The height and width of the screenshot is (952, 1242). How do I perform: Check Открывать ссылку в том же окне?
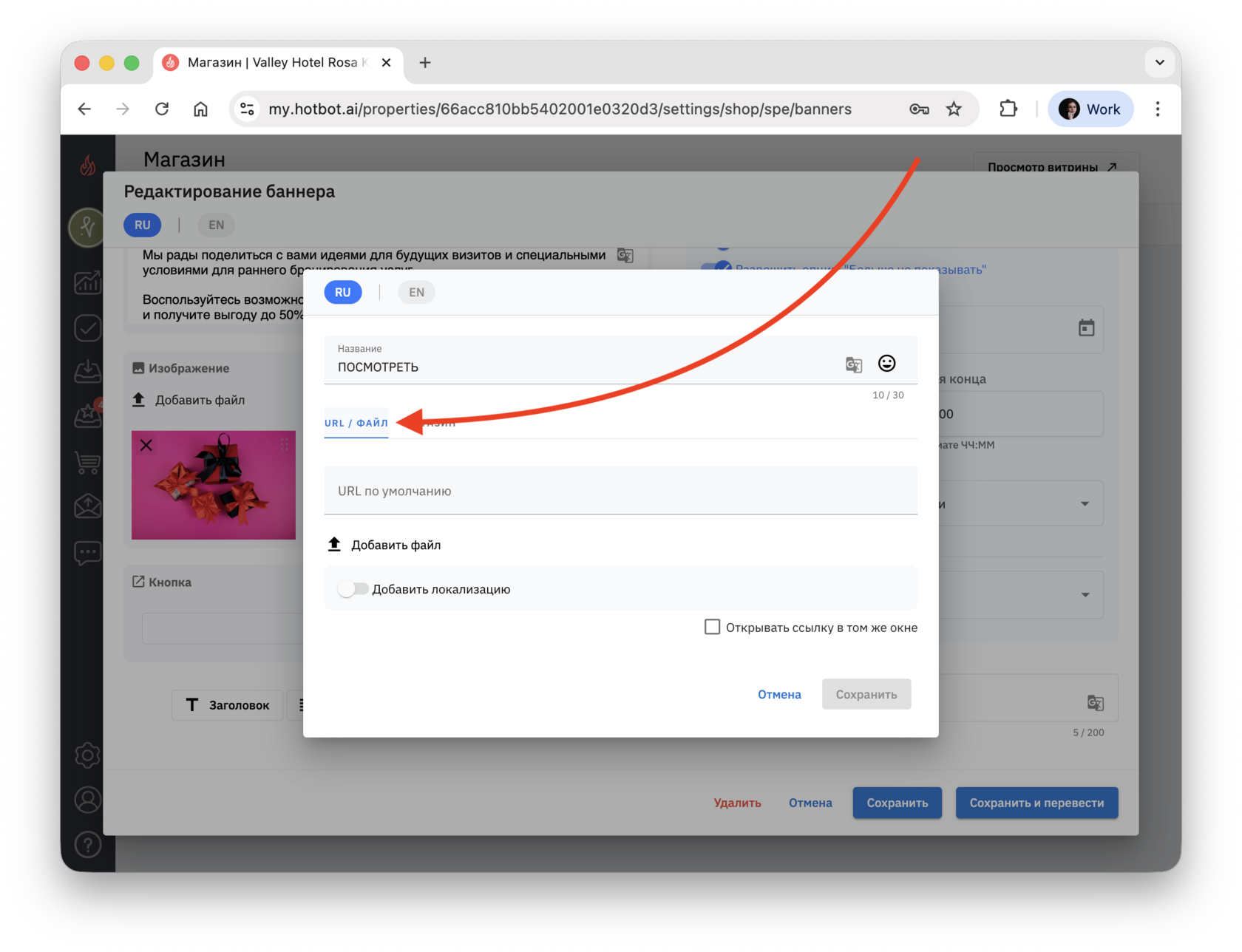712,628
